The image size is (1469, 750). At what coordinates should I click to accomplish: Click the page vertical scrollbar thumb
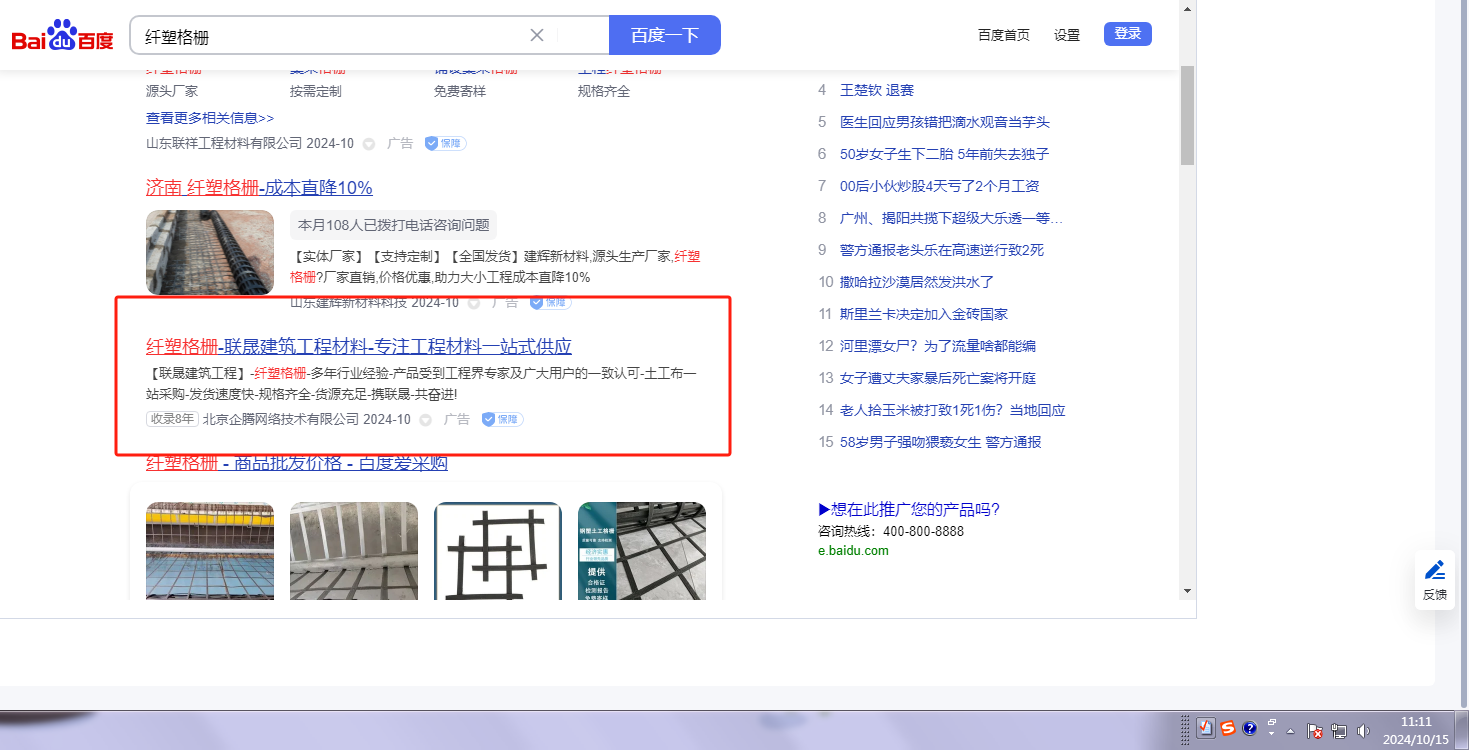click(1187, 115)
